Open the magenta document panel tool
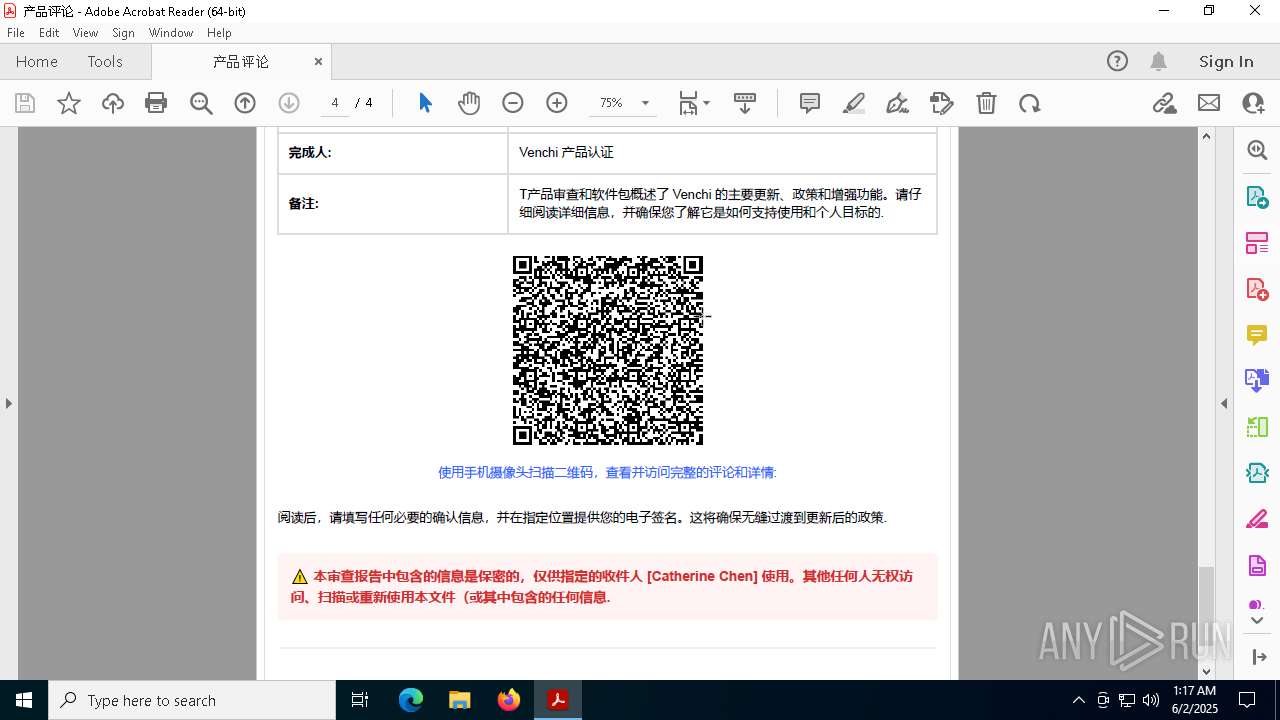 coord(1257,565)
